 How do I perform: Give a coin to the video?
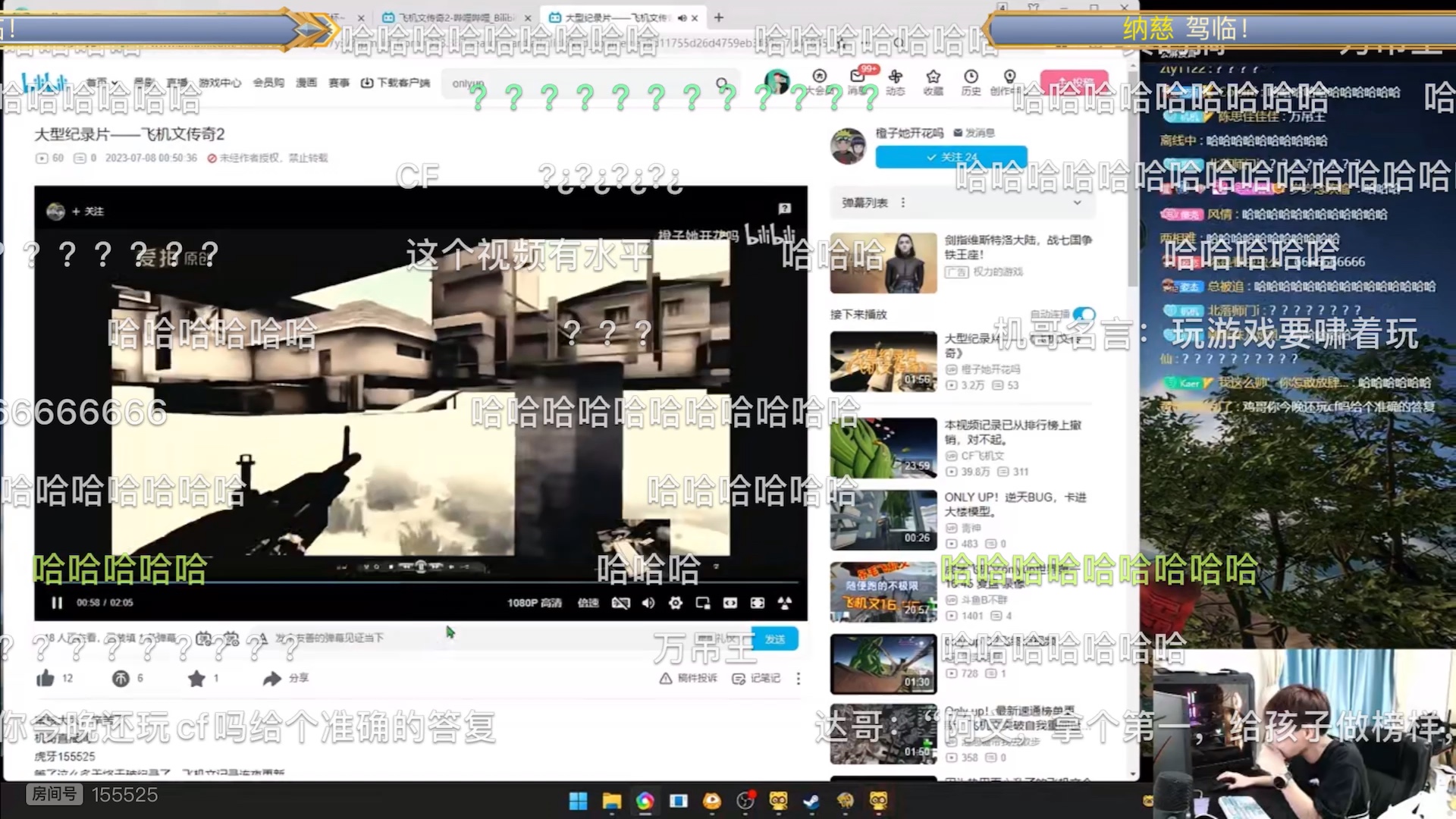(x=121, y=678)
